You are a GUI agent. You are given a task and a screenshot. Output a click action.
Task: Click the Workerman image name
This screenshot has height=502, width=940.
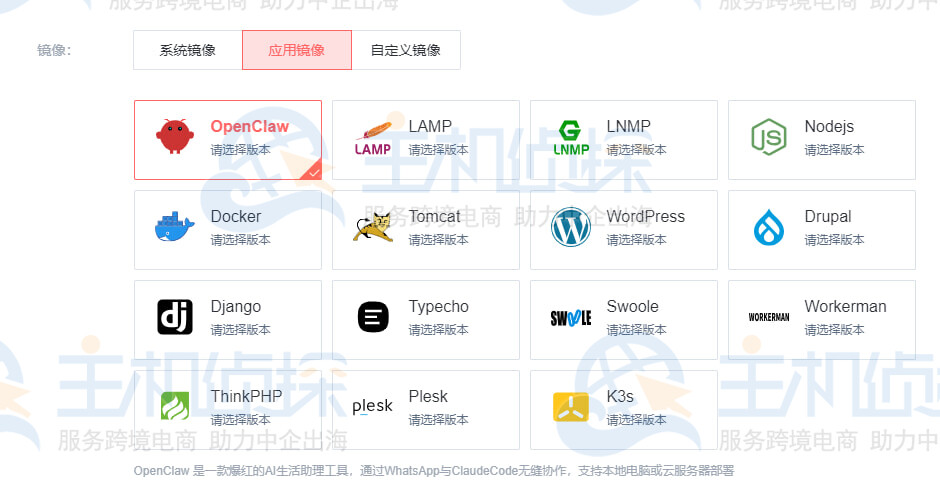coord(845,306)
